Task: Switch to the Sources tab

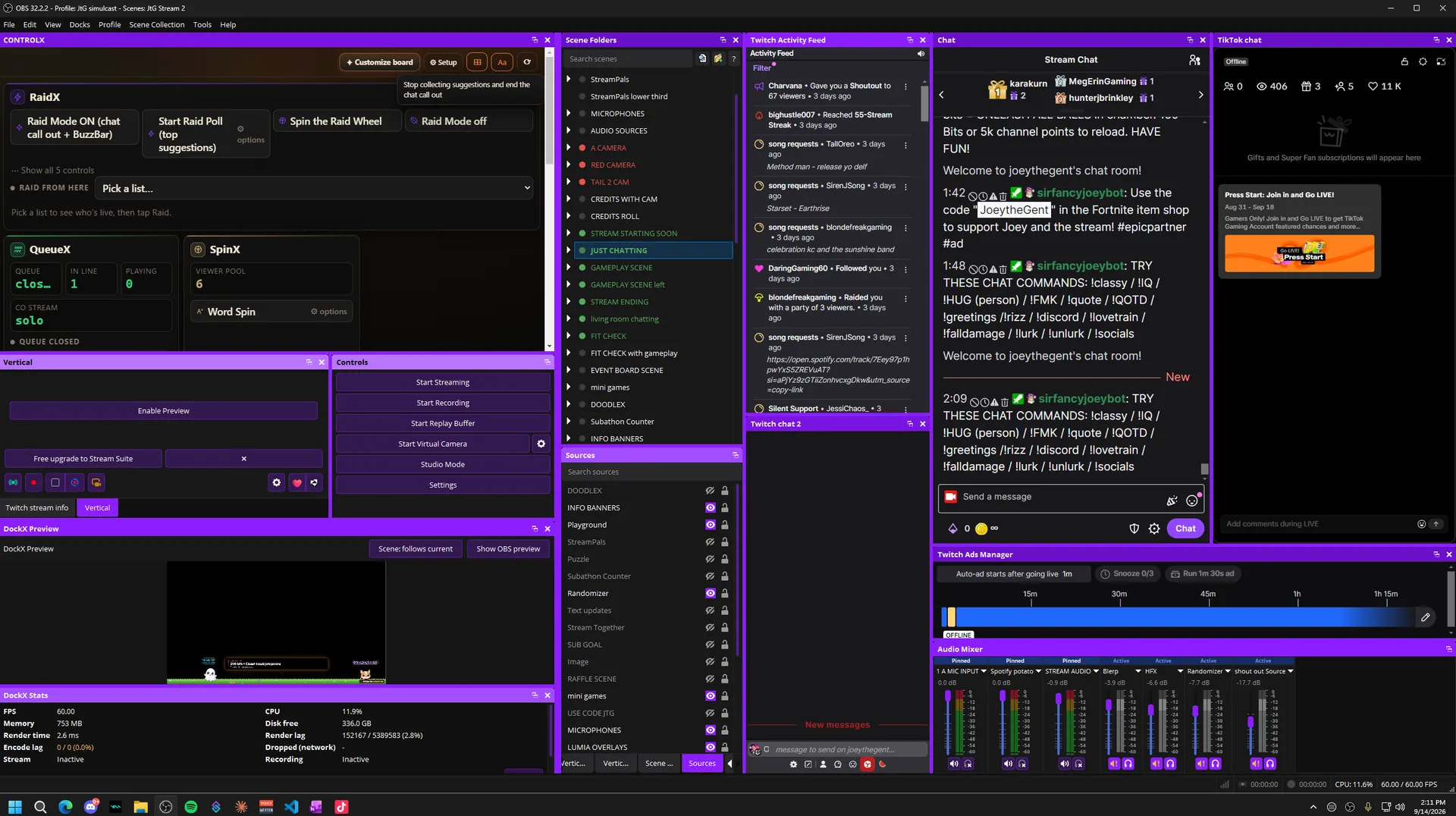Action: [x=702, y=764]
